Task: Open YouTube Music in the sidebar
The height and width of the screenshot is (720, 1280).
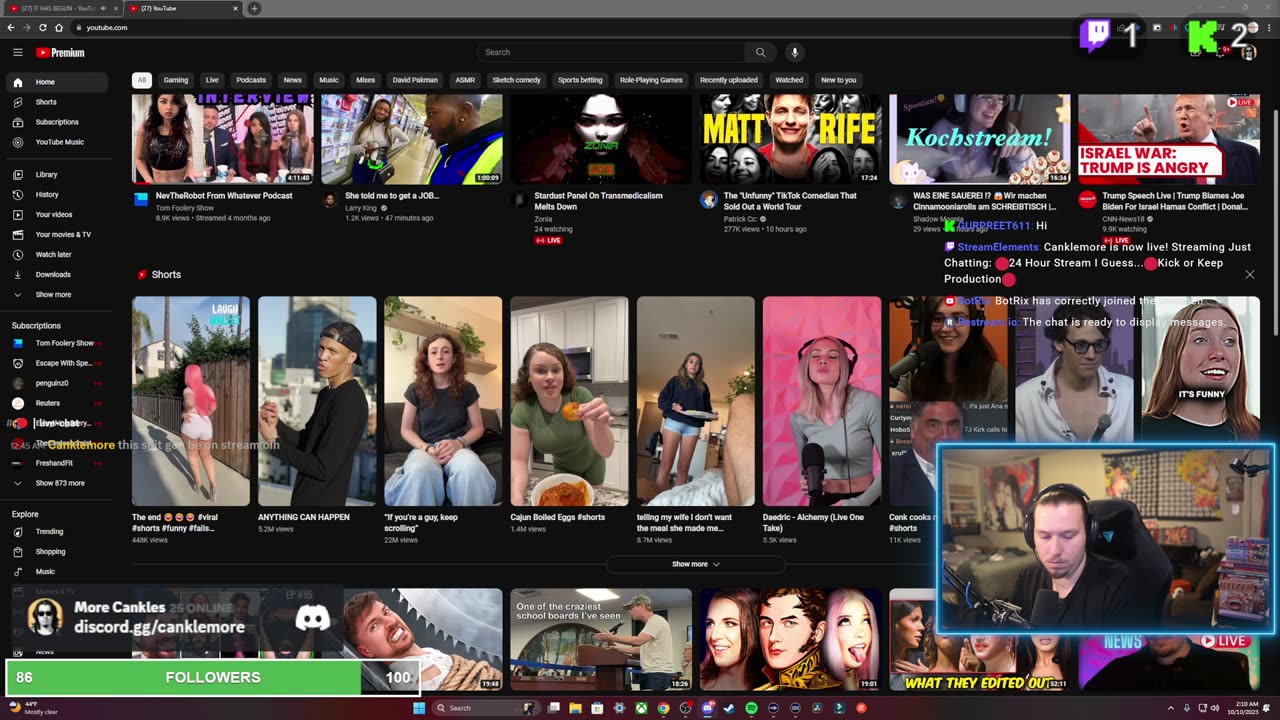Action: click(x=56, y=142)
